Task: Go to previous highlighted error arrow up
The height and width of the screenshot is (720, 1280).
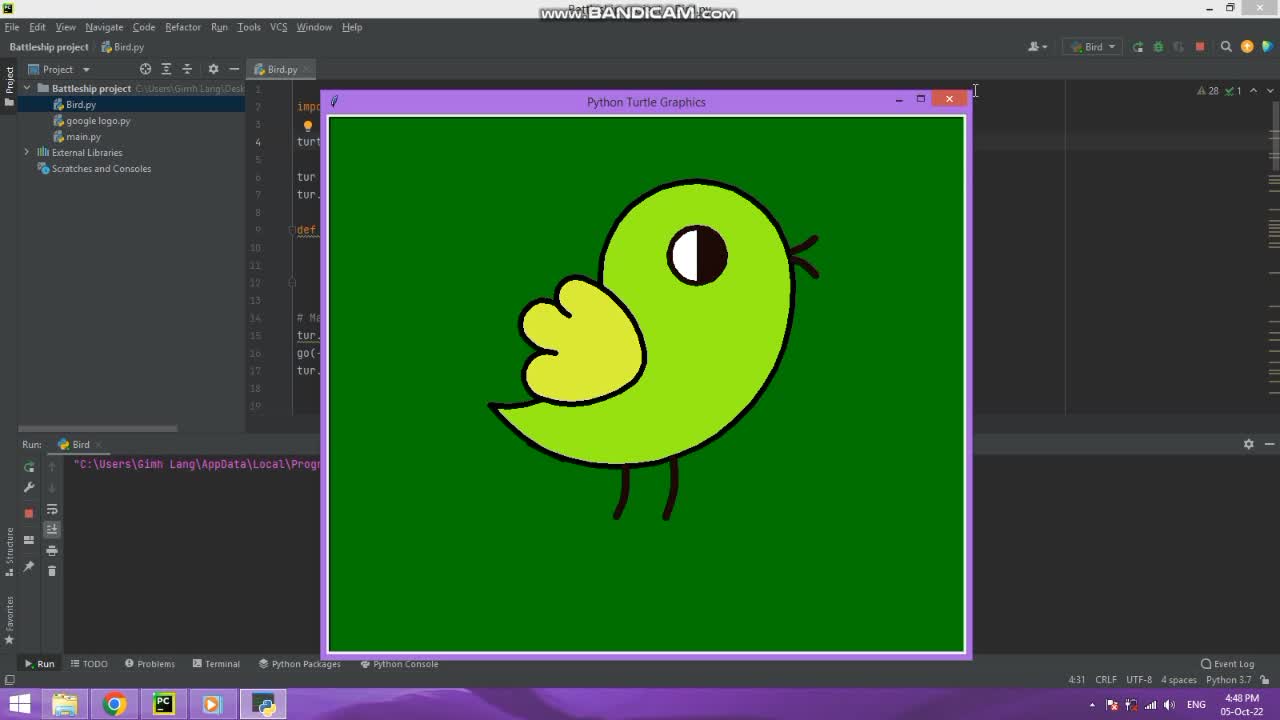Action: [1254, 91]
